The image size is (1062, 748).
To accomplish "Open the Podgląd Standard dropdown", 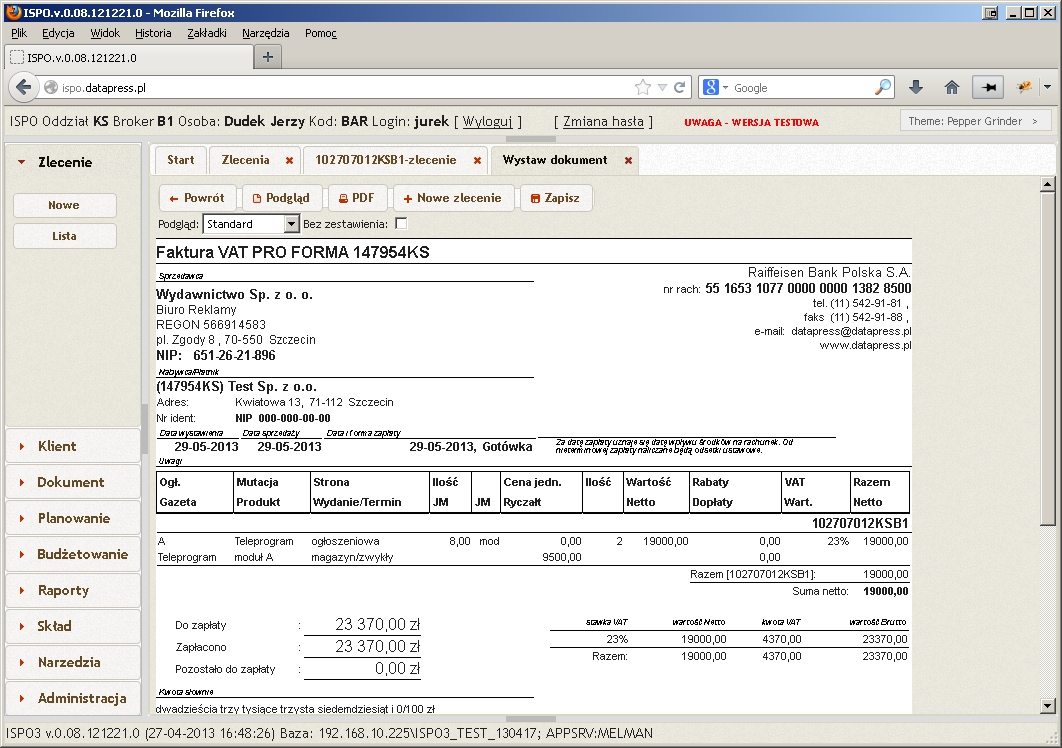I will click(x=291, y=224).
